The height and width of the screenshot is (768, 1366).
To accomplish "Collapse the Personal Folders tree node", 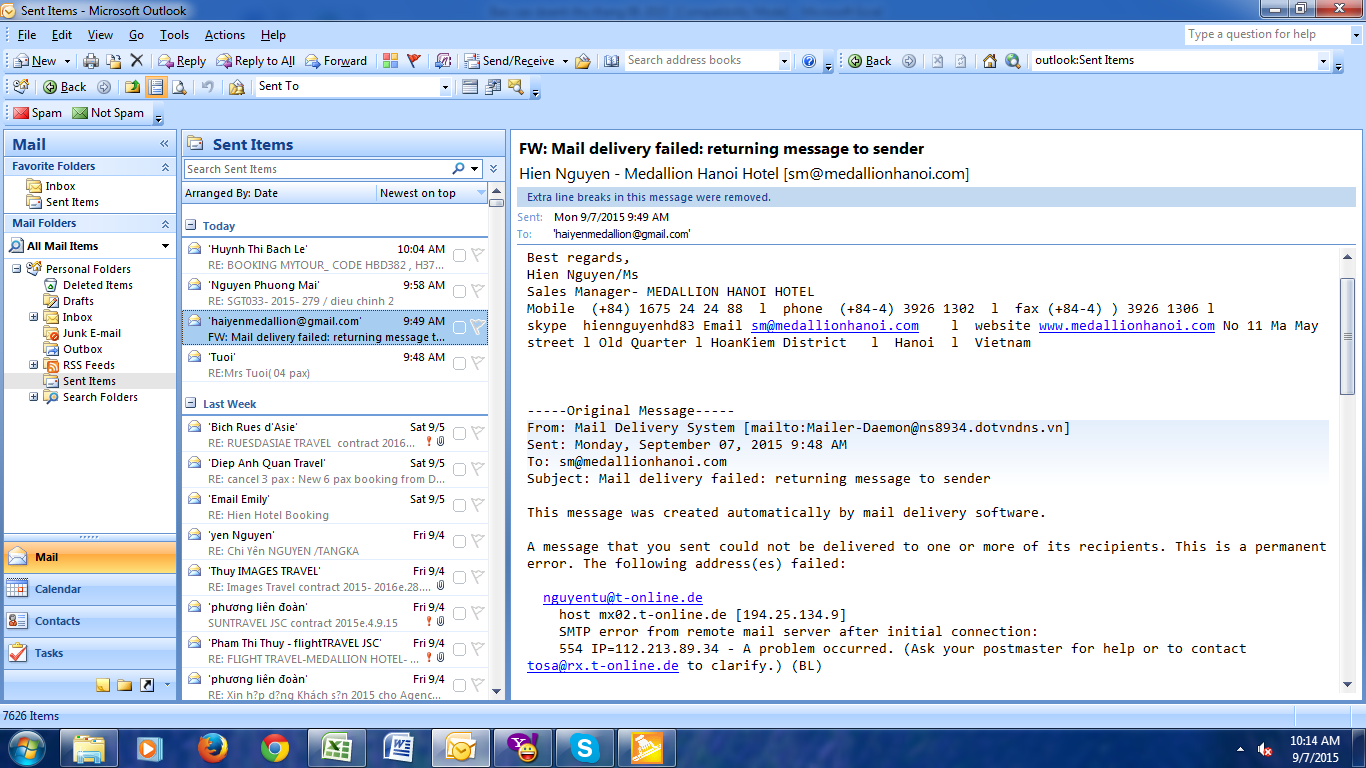I will click(x=17, y=269).
